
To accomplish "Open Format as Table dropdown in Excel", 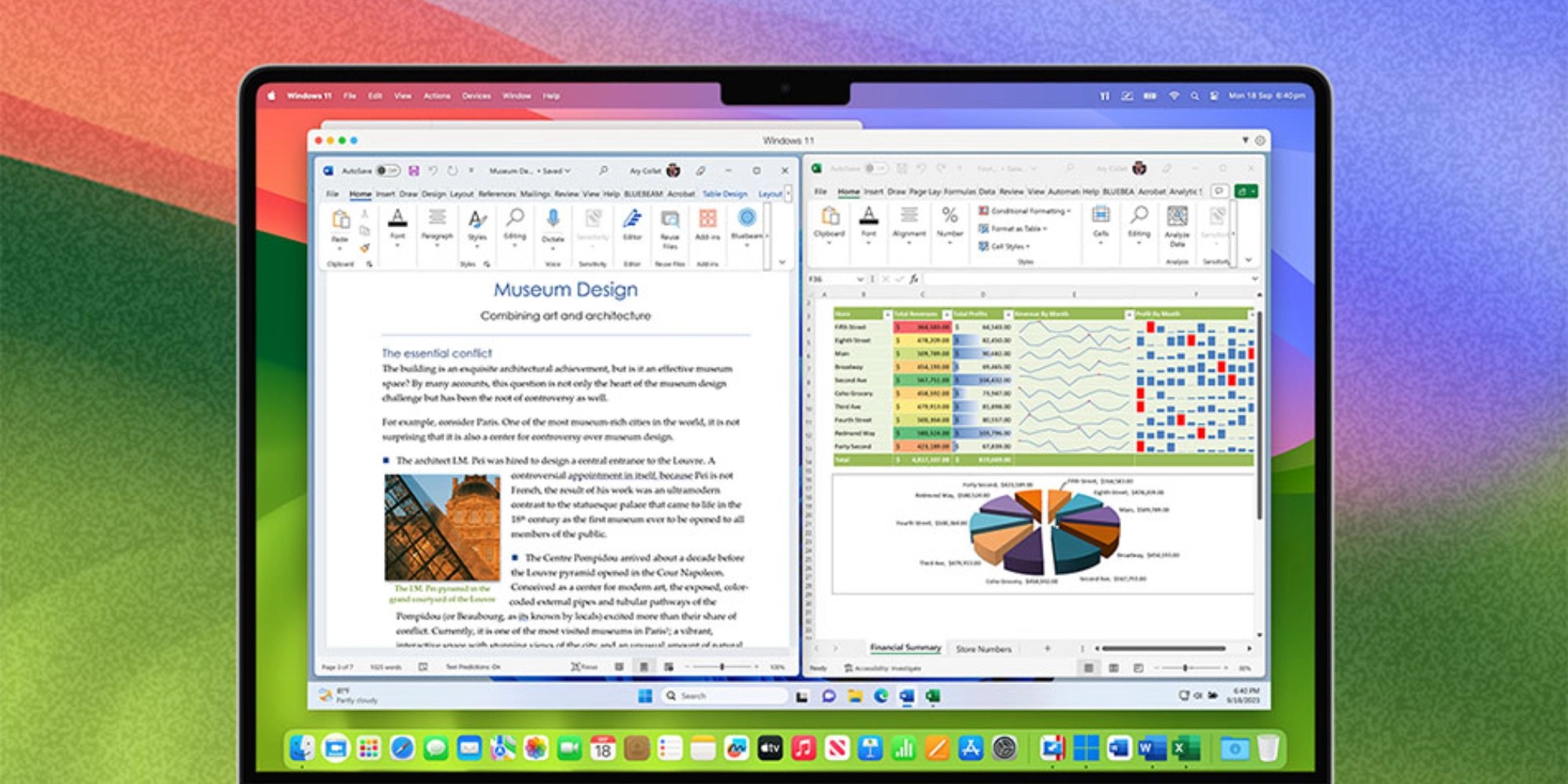I will 1013,228.
